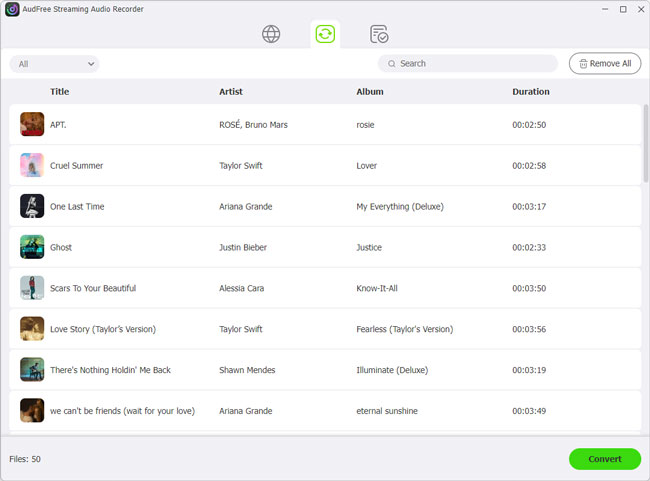Click the Title column header
650x481 pixels.
point(60,92)
